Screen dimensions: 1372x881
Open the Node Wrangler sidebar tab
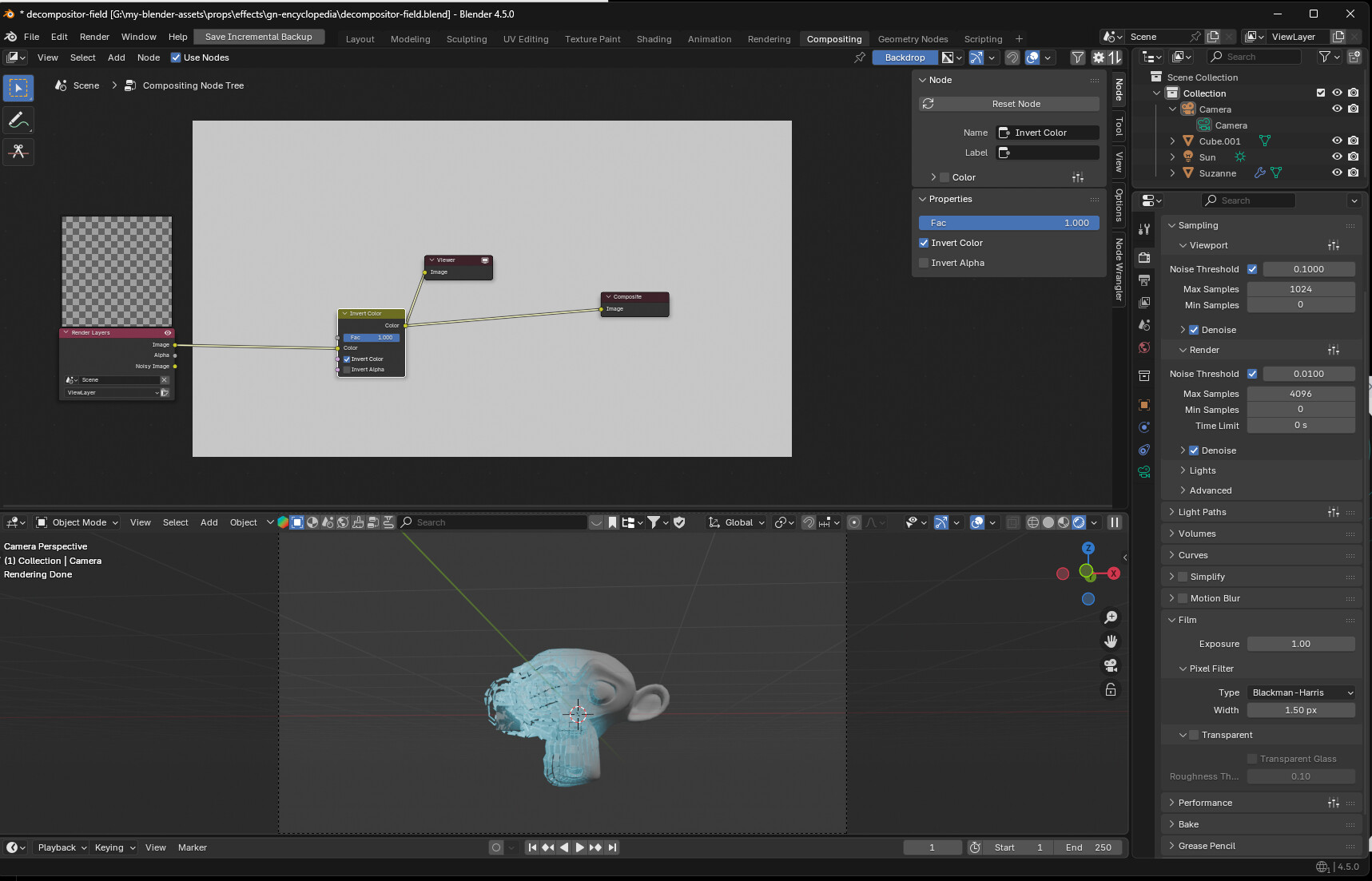click(x=1119, y=269)
